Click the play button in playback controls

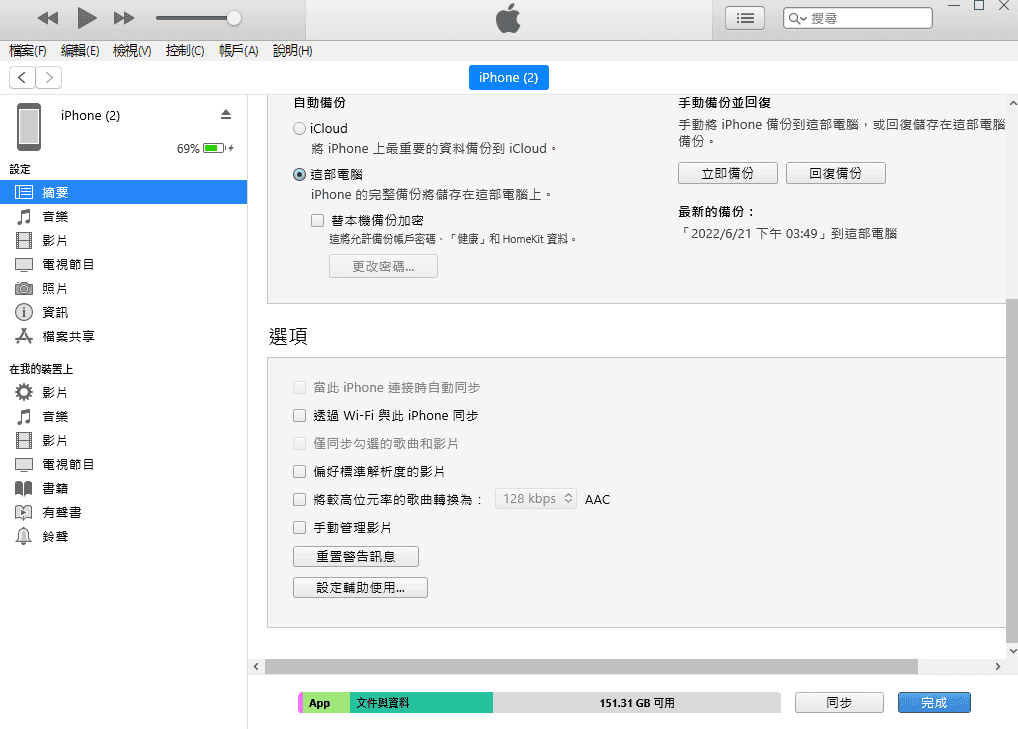click(87, 17)
